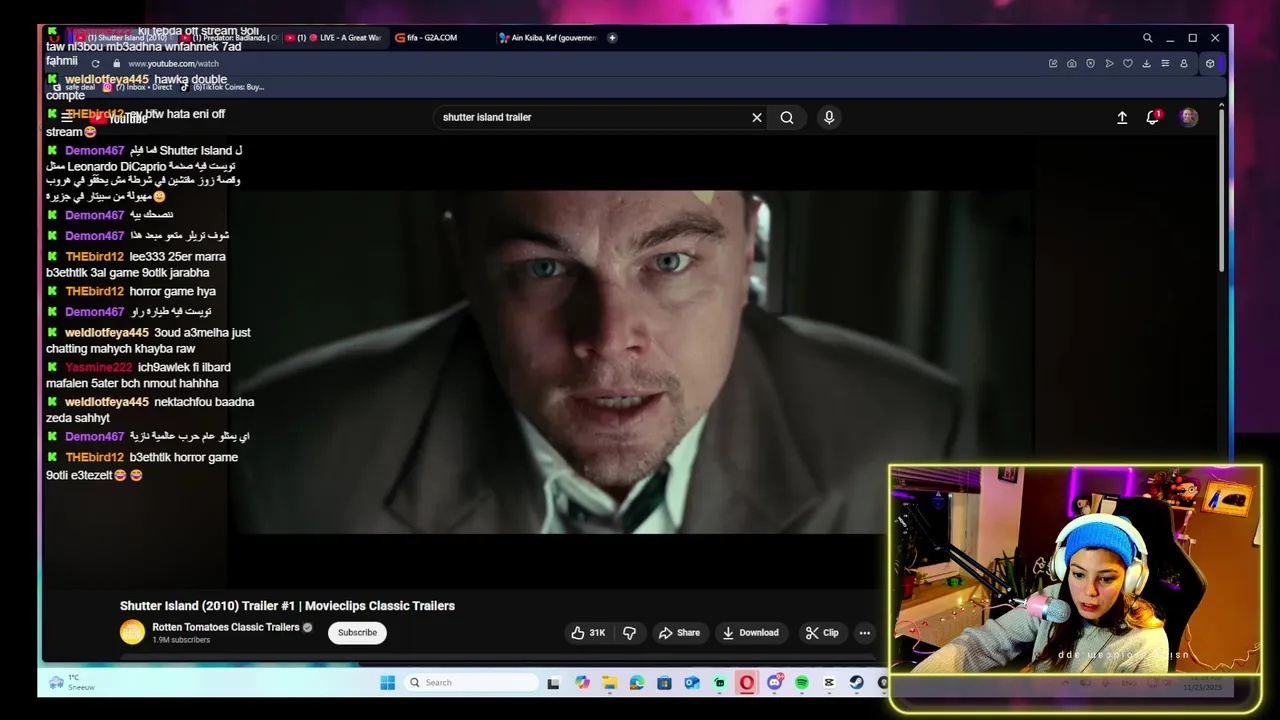This screenshot has height=720, width=1280.
Task: Open the Windows Start menu
Action: click(x=388, y=683)
